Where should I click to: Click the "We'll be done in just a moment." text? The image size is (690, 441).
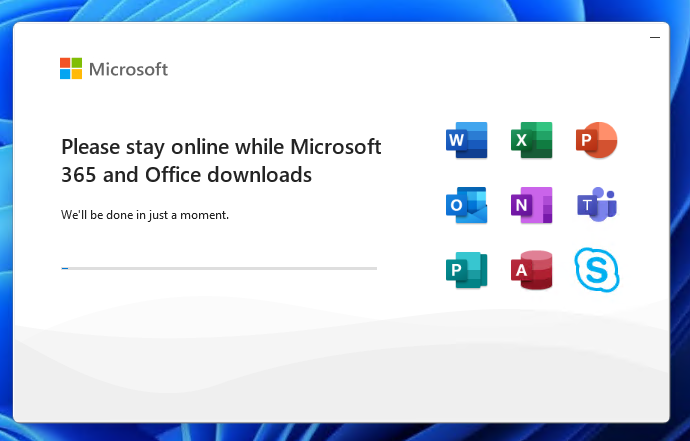tap(145, 215)
